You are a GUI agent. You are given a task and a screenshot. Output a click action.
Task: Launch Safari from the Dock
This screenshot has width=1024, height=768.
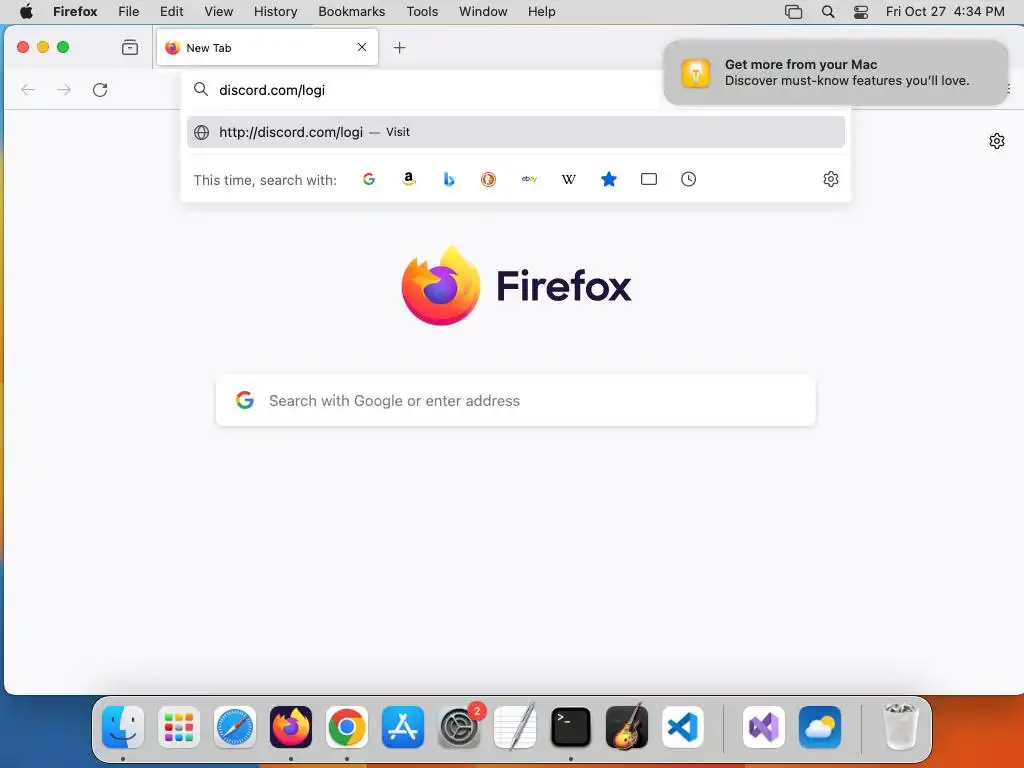pos(235,727)
